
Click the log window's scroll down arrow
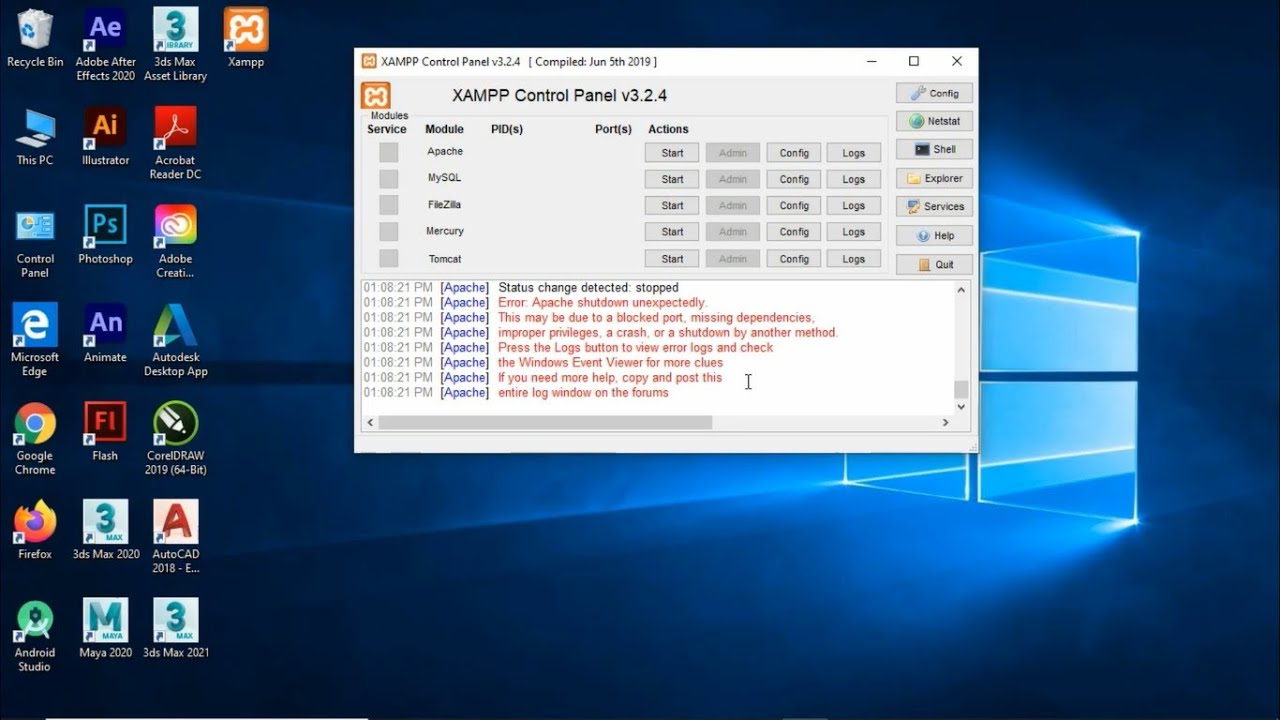pyautogui.click(x=961, y=406)
